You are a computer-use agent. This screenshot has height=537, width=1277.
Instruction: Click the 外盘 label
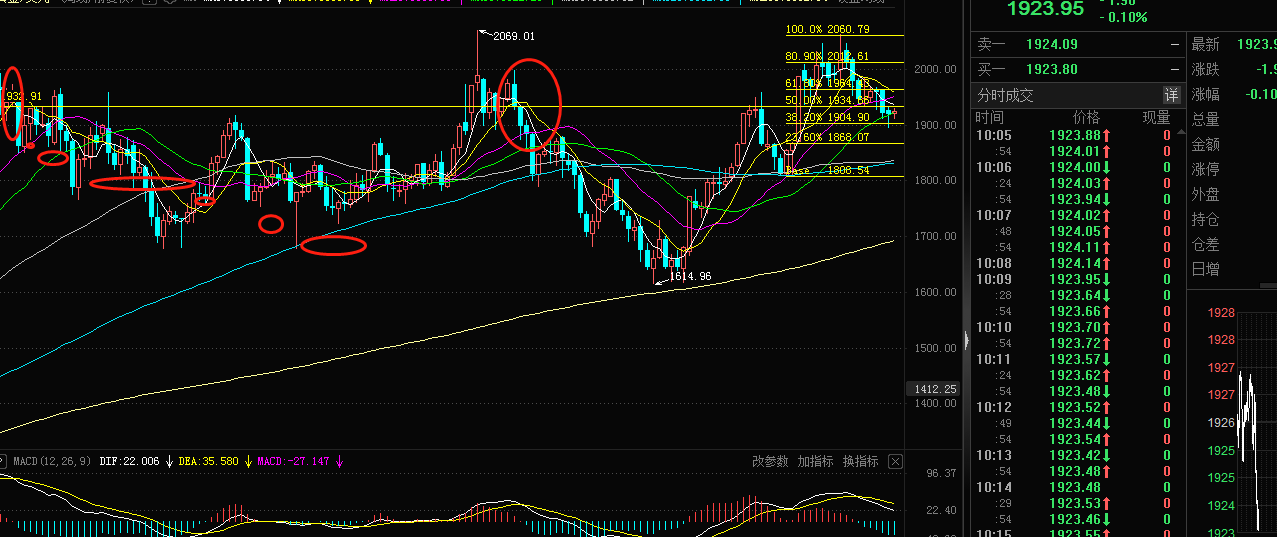(x=1205, y=194)
